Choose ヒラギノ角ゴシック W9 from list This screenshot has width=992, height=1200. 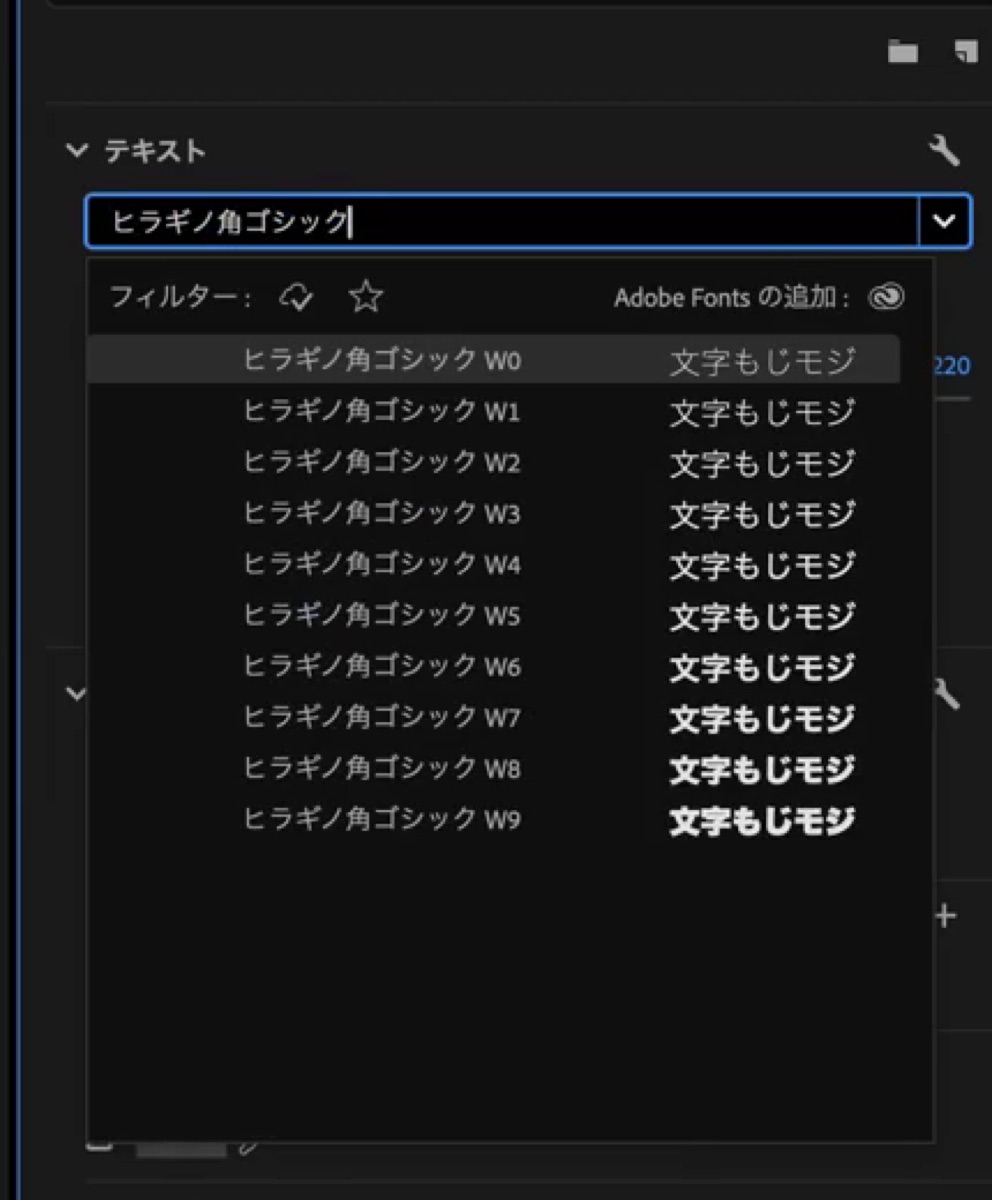494,819
